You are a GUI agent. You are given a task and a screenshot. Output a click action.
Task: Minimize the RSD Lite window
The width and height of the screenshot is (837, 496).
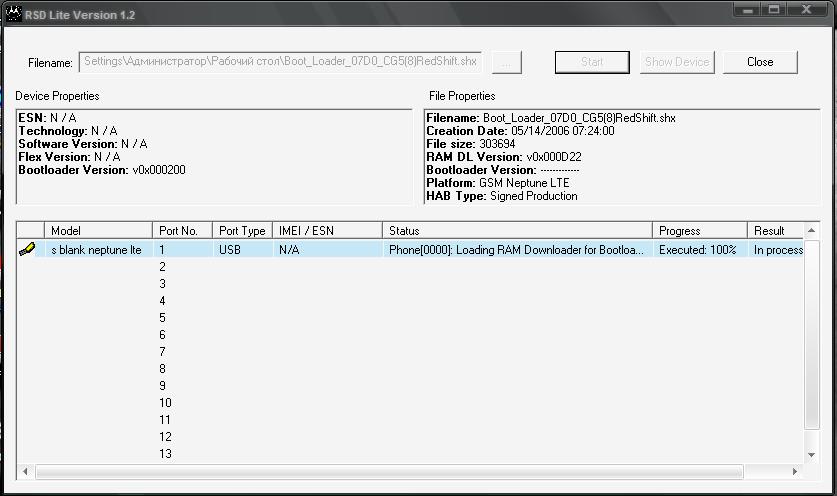pos(747,10)
